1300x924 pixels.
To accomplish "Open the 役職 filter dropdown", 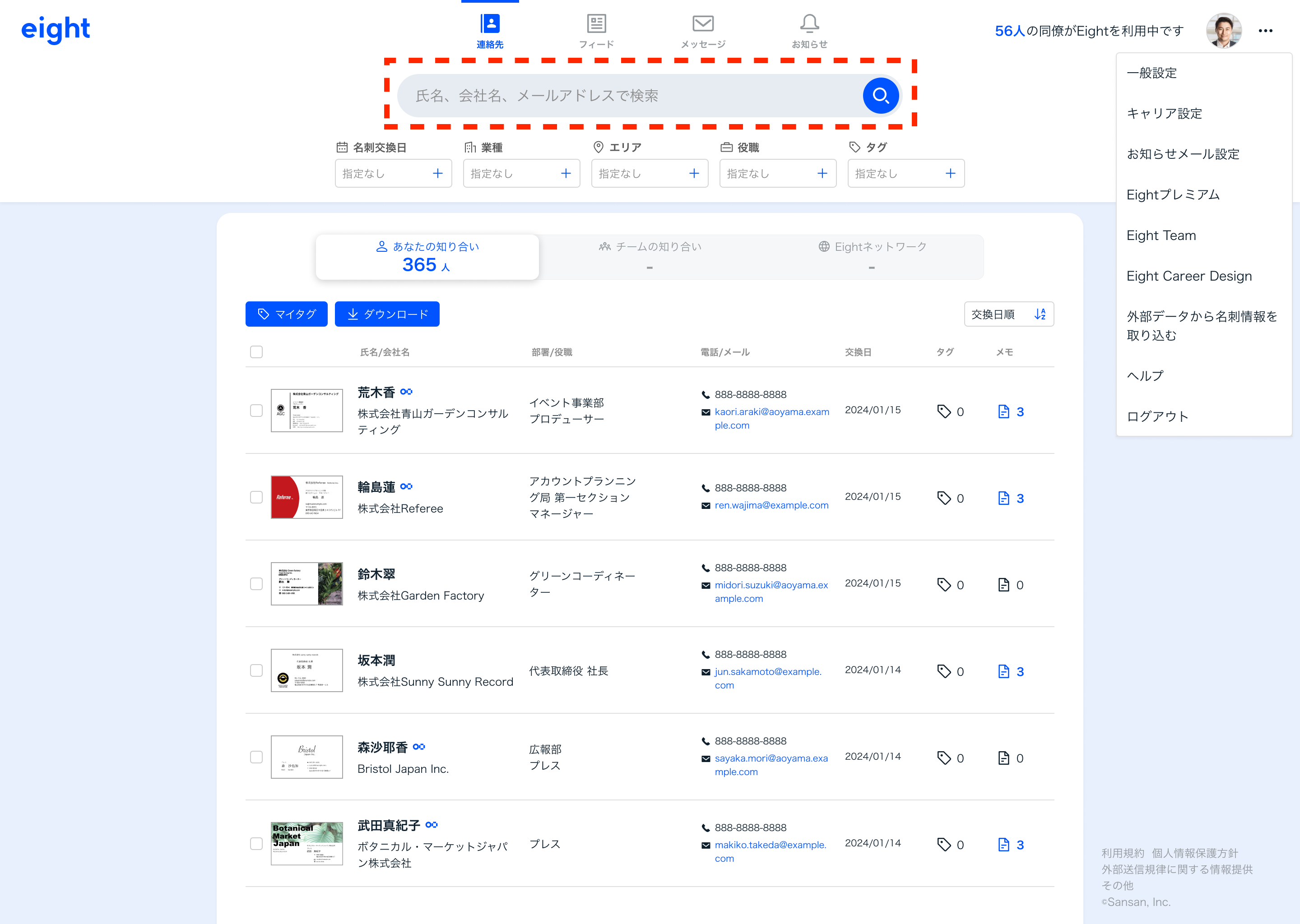I will point(777,174).
